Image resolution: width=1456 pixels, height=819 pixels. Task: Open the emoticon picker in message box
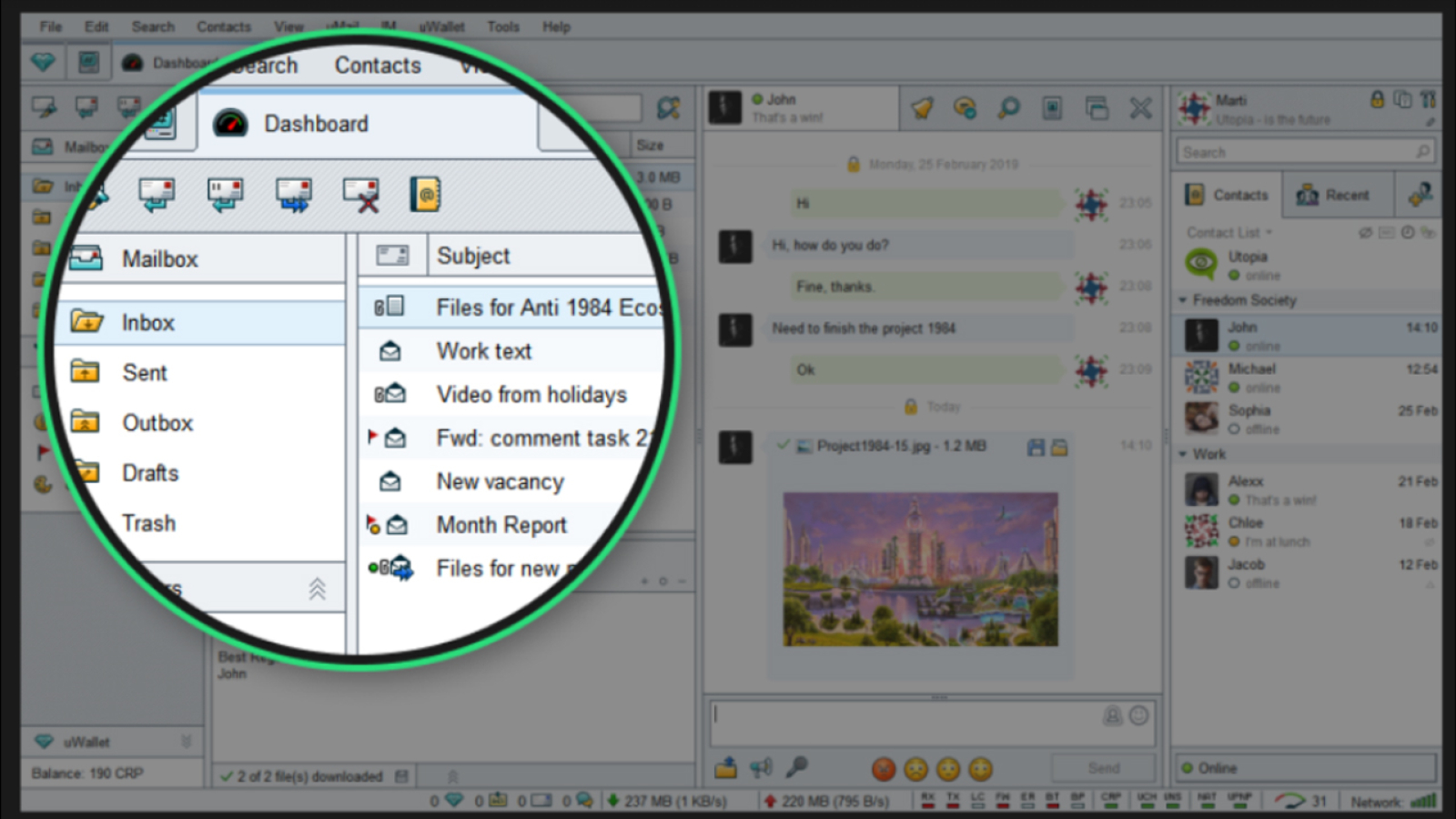click(1138, 716)
